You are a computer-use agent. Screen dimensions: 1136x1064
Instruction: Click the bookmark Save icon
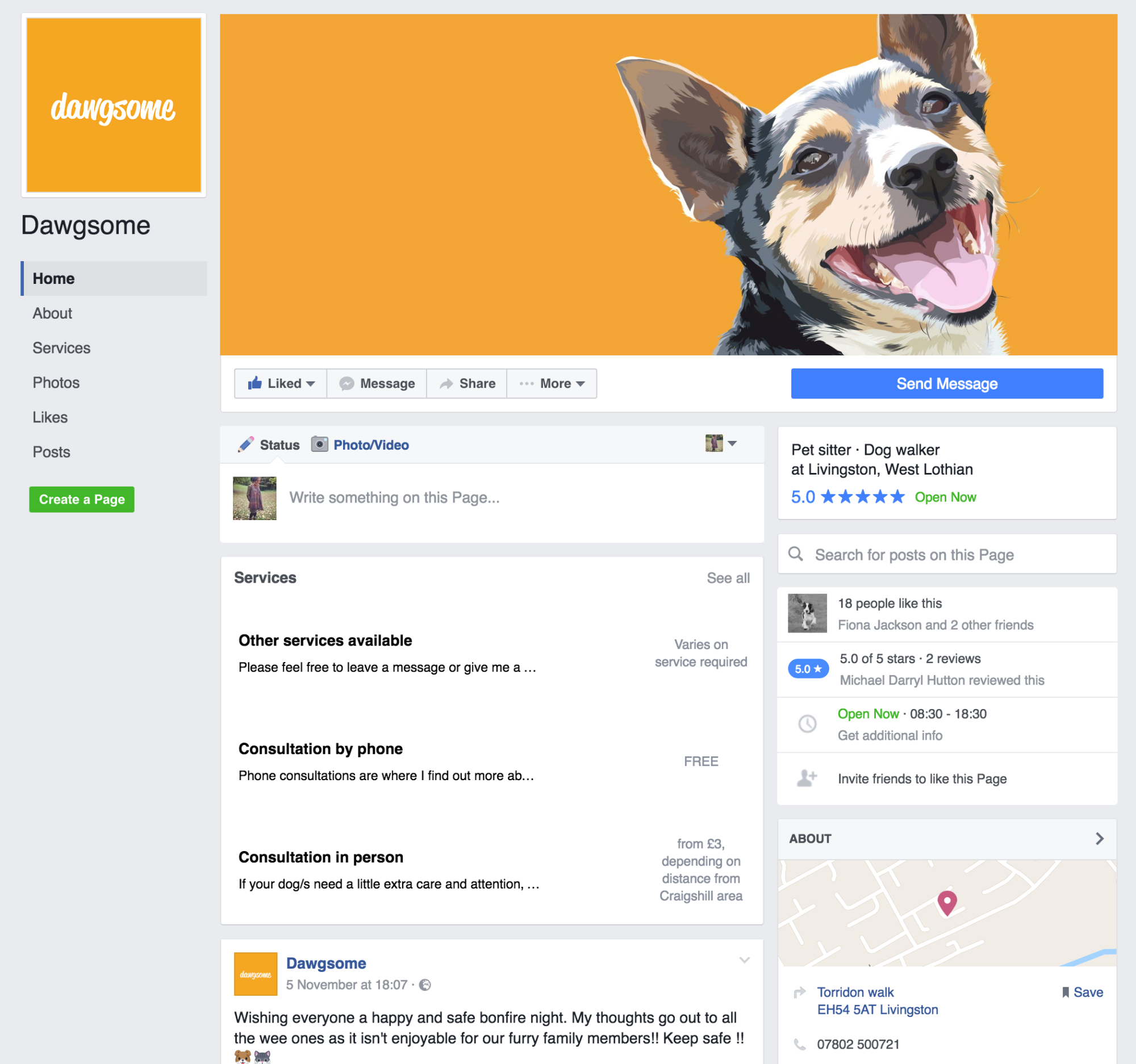[1066, 992]
